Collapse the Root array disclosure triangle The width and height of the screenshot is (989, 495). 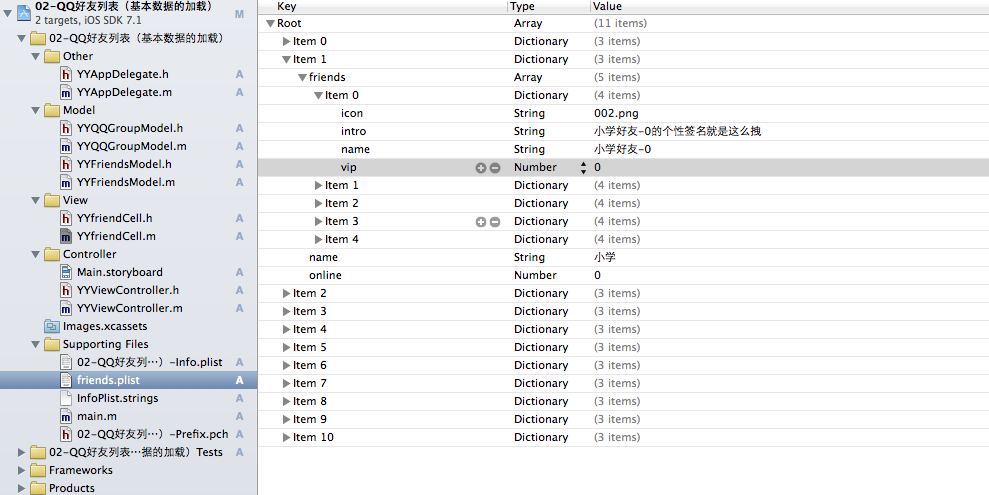[x=271, y=23]
